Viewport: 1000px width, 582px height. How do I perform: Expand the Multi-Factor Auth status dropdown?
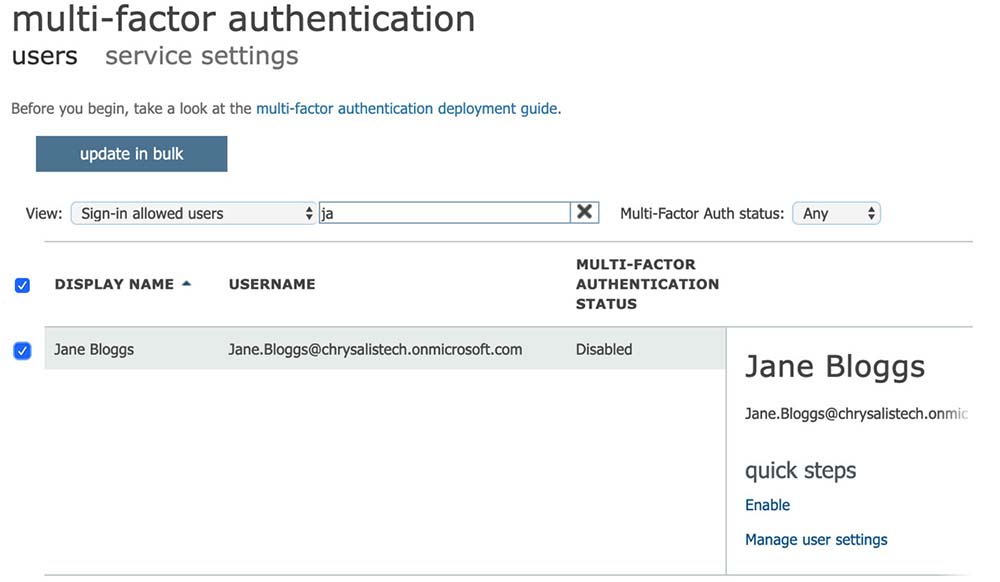click(x=836, y=213)
